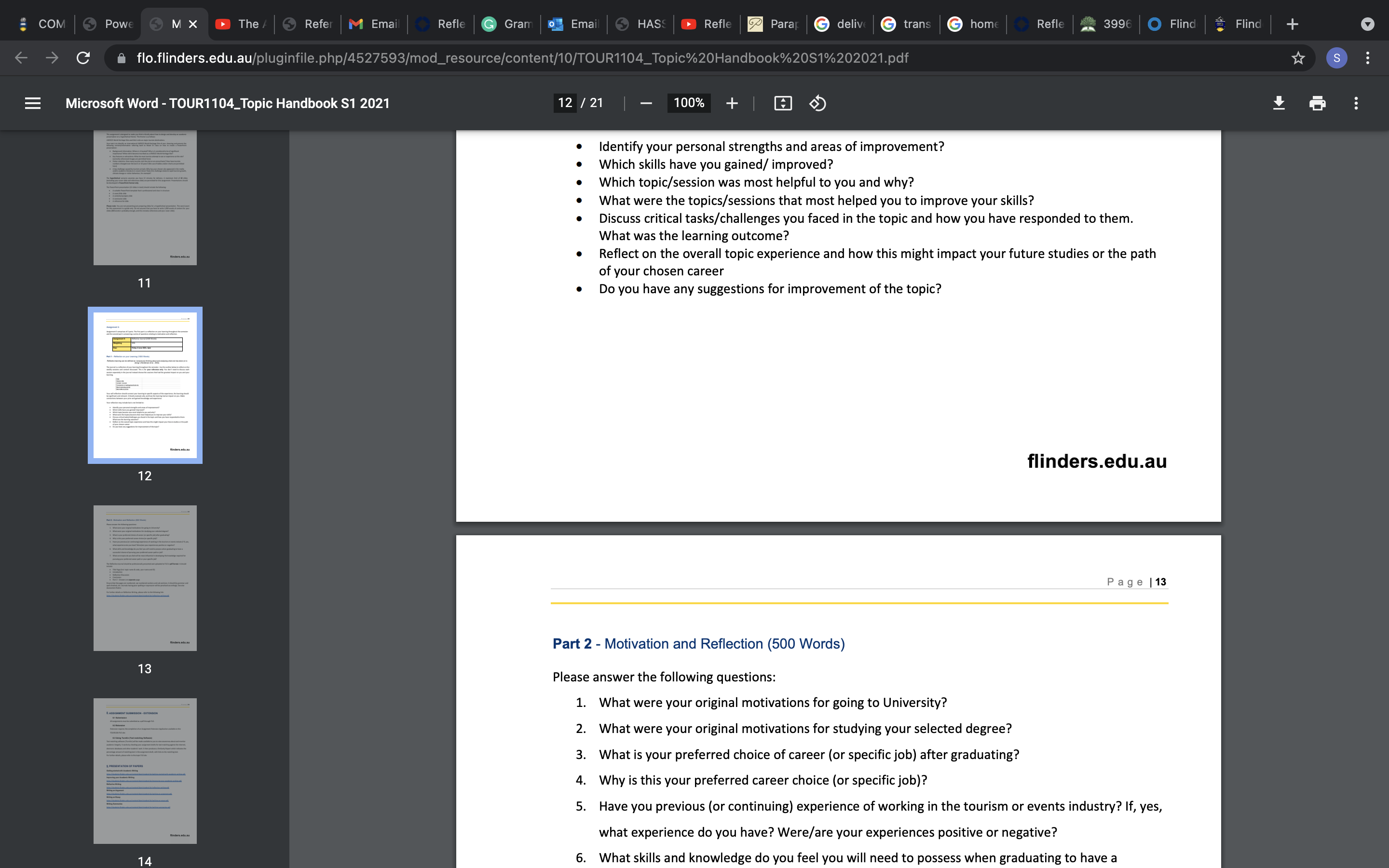Switch to the Google 'deliv' tab
The width and height of the screenshot is (1389, 868).
(x=840, y=24)
